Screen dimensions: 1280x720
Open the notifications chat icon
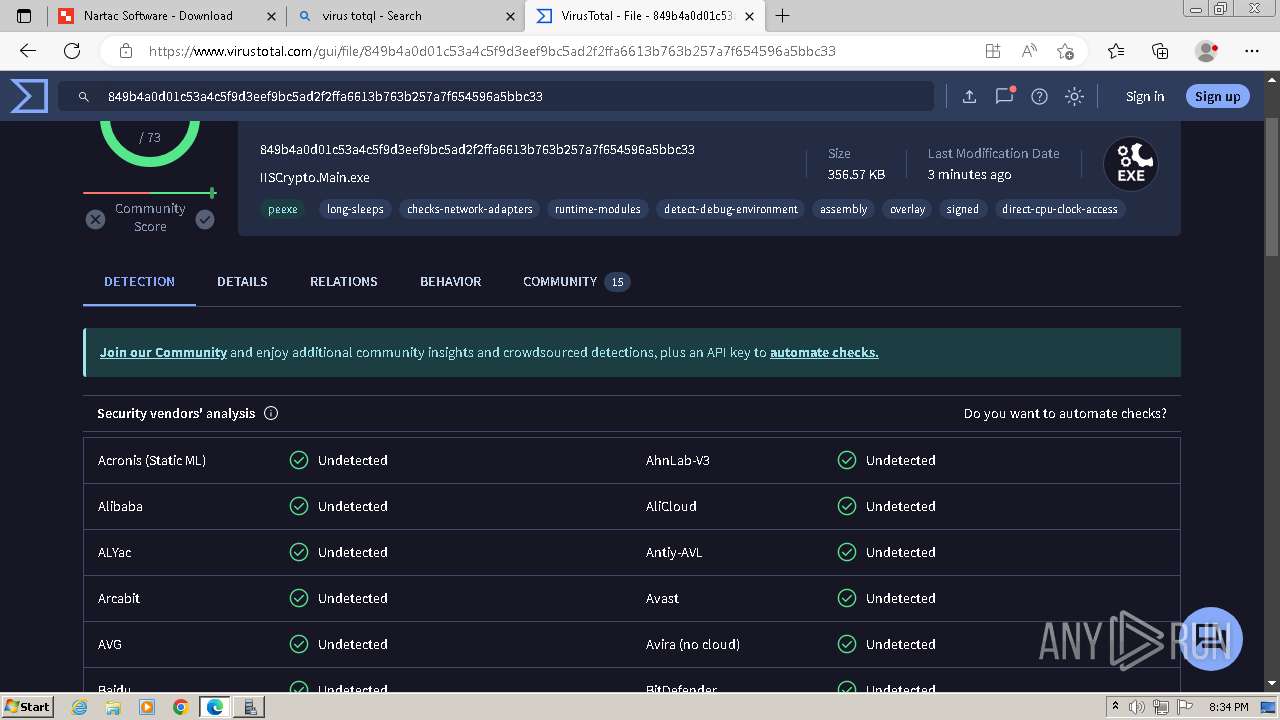(x=1004, y=96)
